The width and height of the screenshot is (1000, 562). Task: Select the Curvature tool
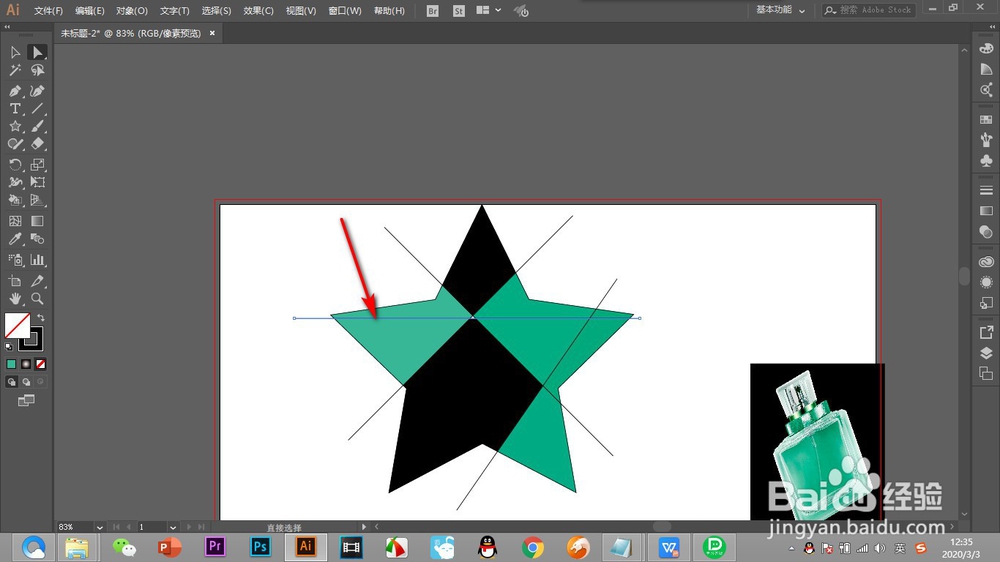pos(37,91)
